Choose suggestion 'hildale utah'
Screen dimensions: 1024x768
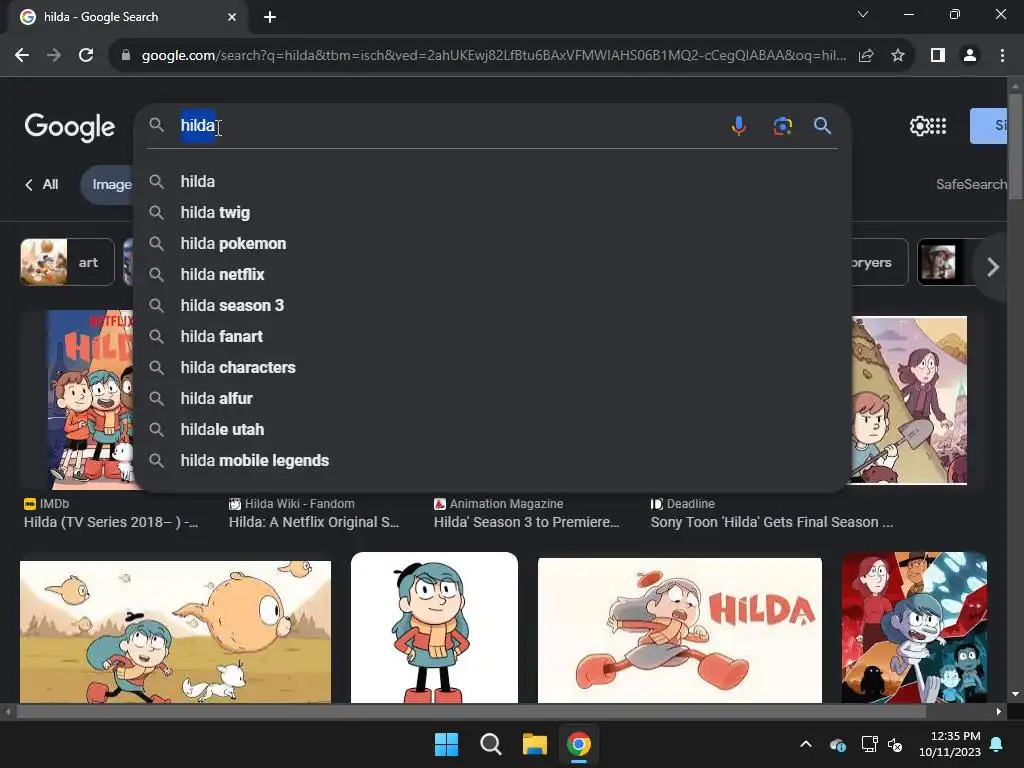492,430
